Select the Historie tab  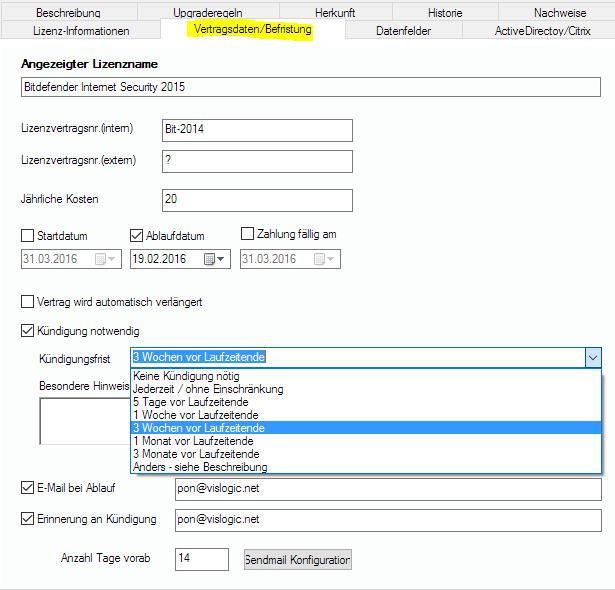[445, 12]
